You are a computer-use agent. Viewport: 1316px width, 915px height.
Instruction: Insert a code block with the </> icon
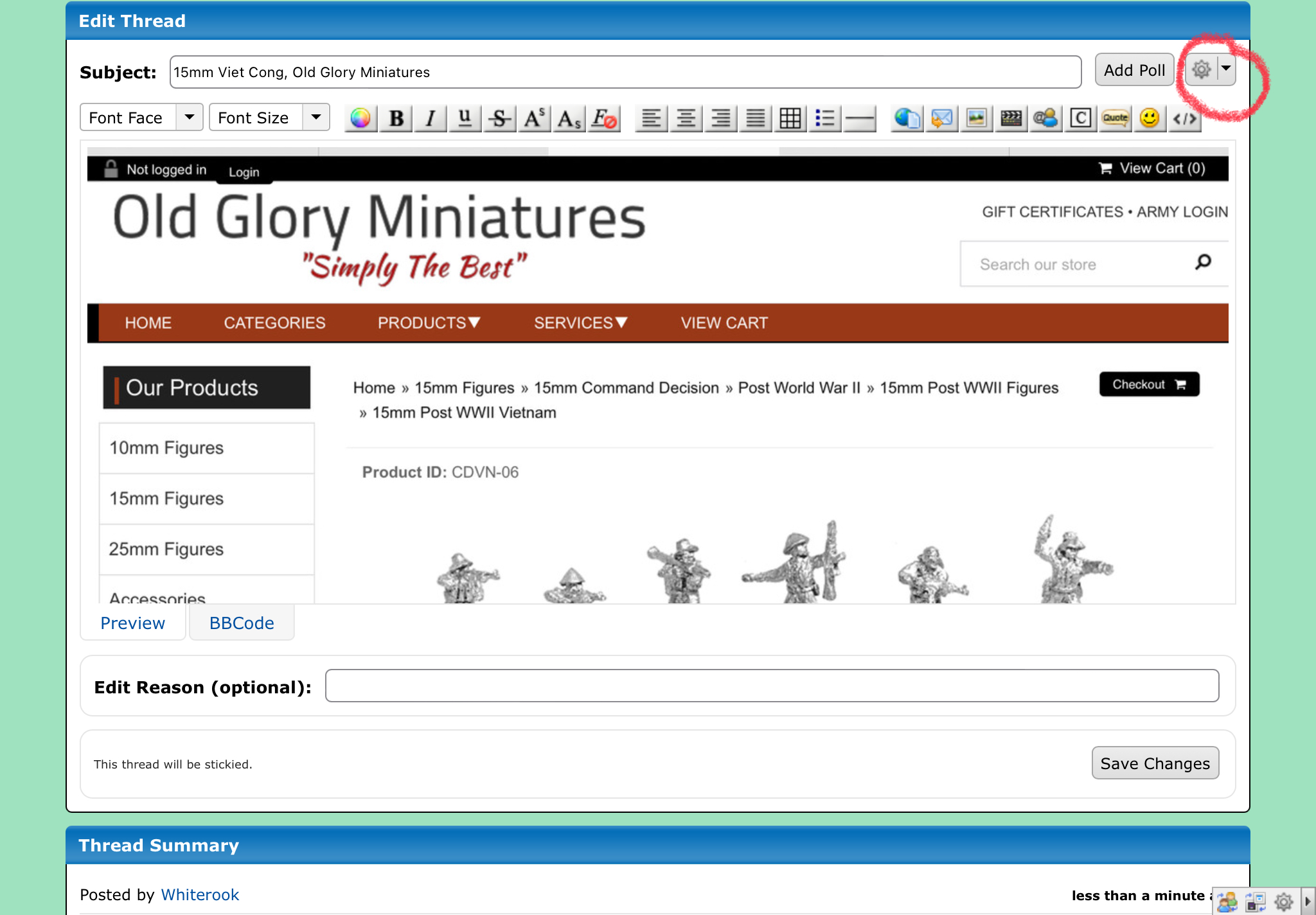(x=1184, y=118)
